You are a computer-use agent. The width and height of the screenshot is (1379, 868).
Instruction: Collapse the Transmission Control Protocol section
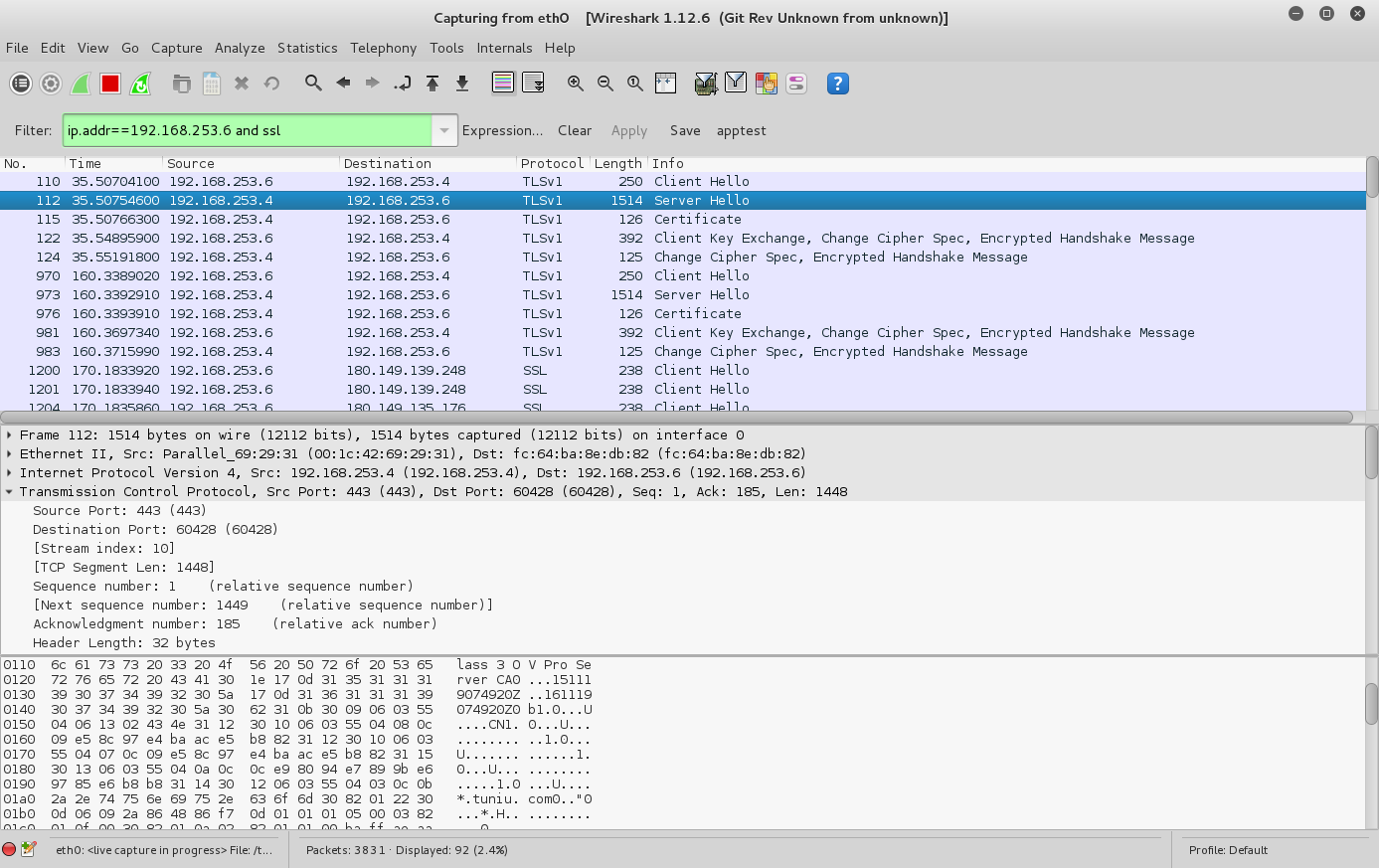(x=9, y=491)
